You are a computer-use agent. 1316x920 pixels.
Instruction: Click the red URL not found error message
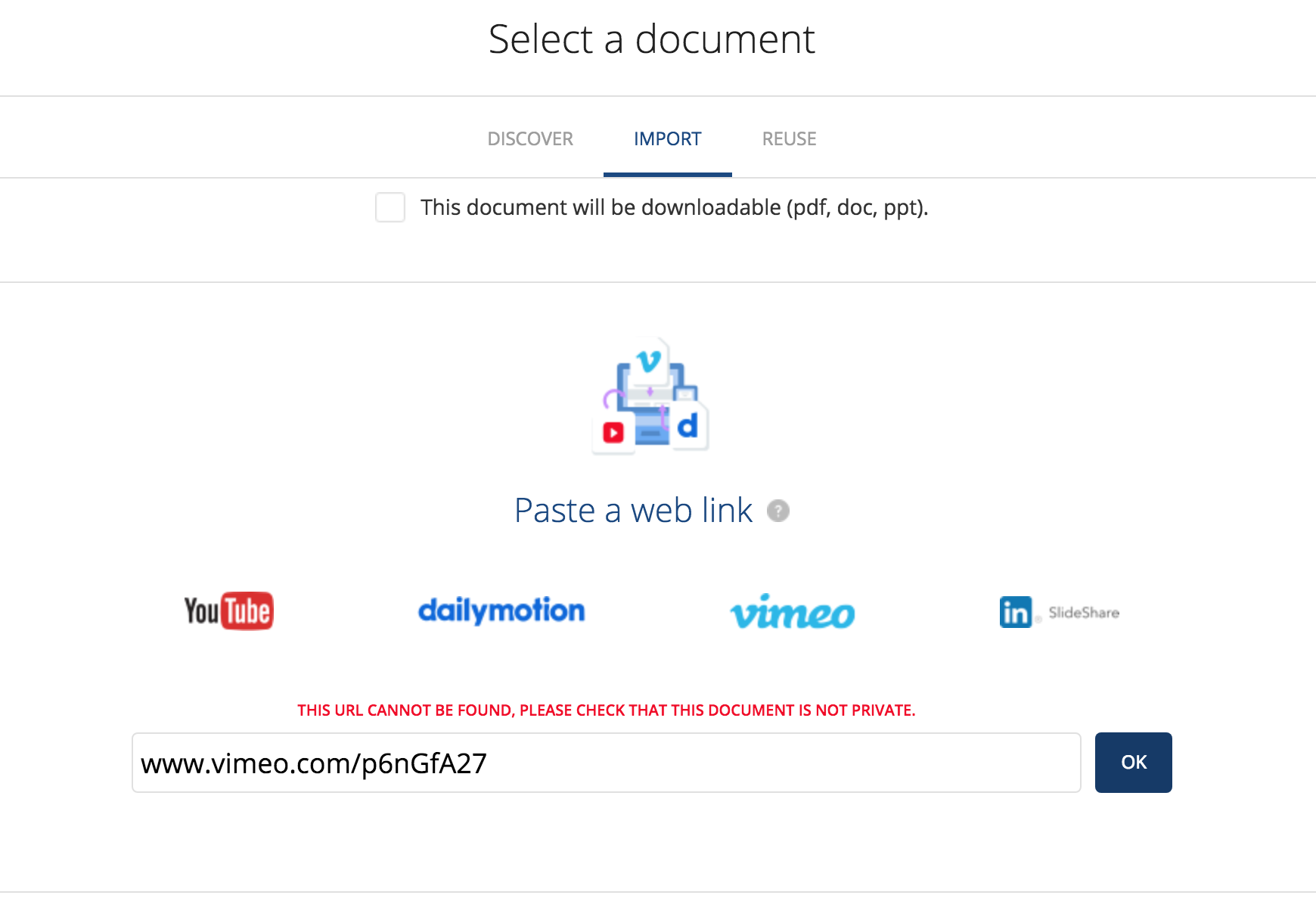pyautogui.click(x=606, y=710)
